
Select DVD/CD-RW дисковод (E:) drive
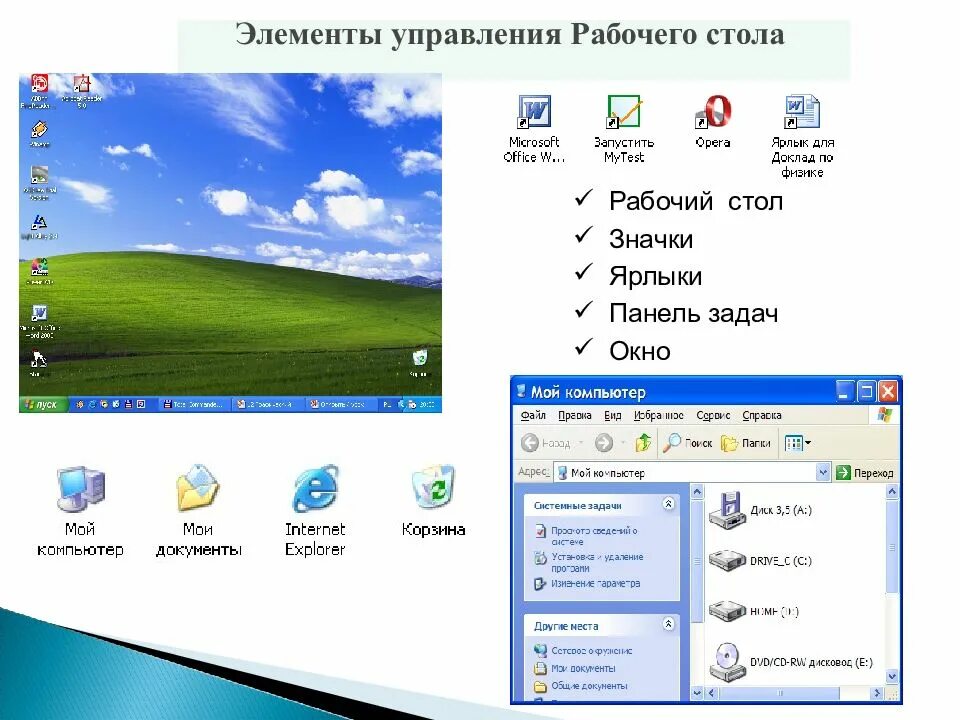790,662
